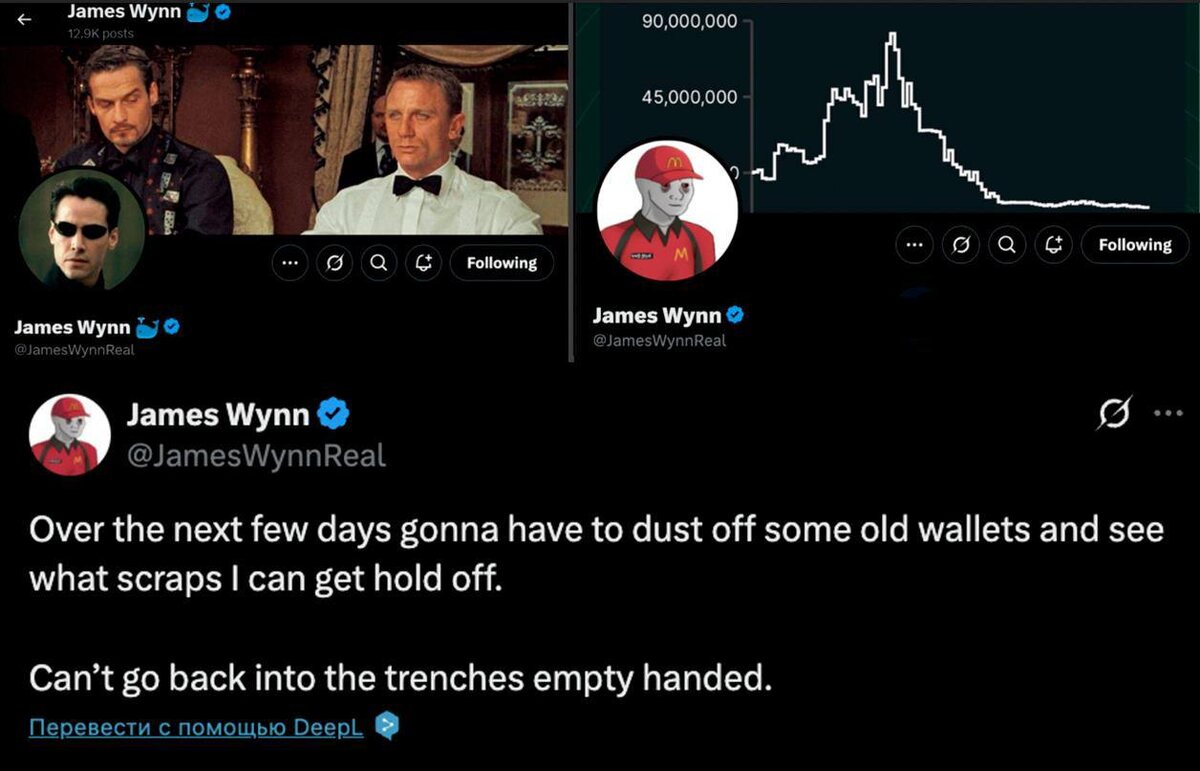Search posts on right profile

[x=1007, y=245]
